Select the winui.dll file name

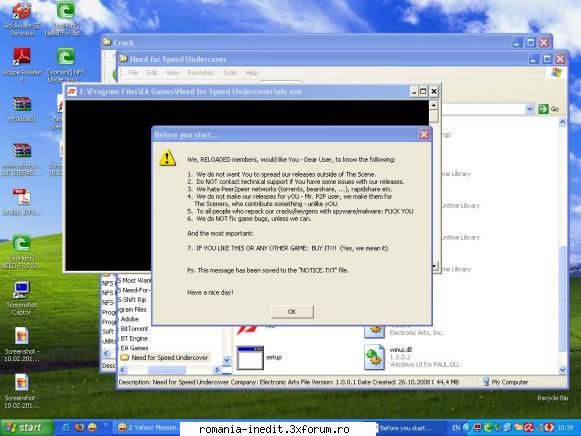(x=401, y=350)
